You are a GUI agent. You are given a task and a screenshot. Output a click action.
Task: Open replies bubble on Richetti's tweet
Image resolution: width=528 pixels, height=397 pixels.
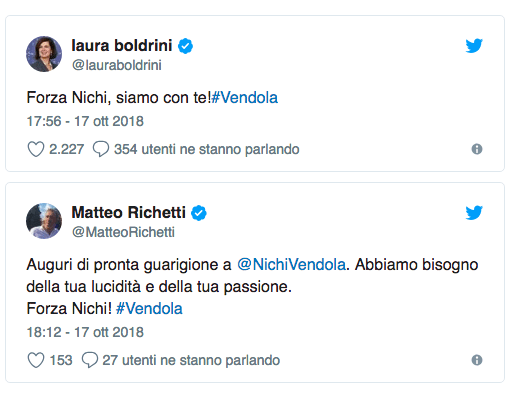(x=90, y=360)
